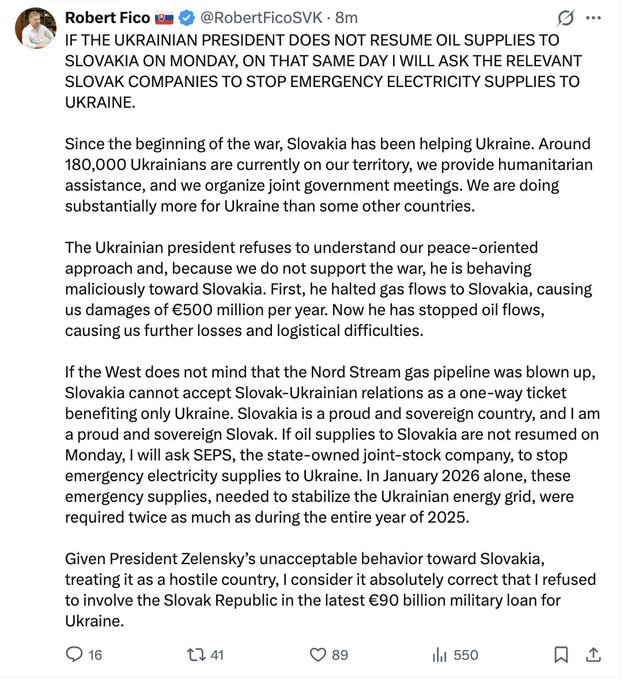This screenshot has height=680, width=627.
Task: Click the blue verified checkmark badge
Action: point(186,18)
